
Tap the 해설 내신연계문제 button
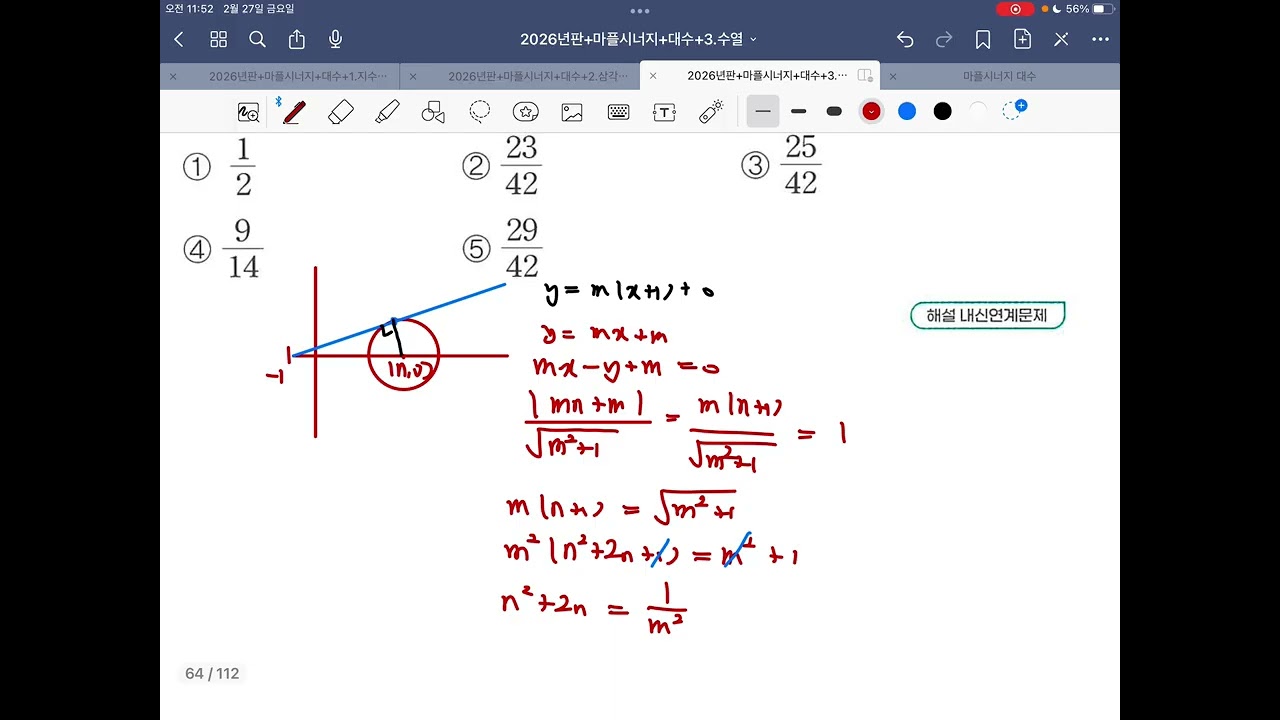[987, 316]
